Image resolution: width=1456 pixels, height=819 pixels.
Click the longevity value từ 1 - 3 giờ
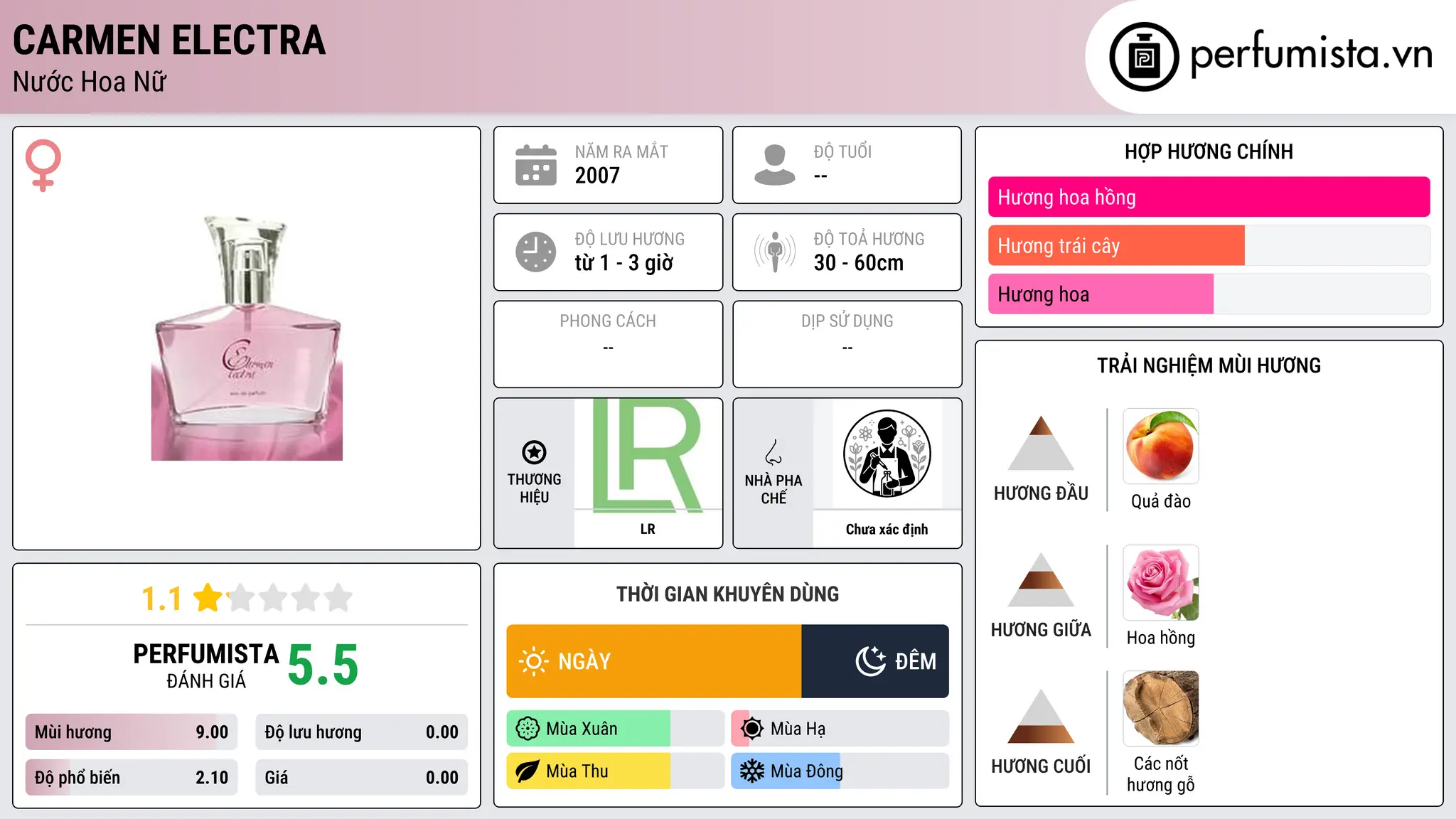pos(624,263)
